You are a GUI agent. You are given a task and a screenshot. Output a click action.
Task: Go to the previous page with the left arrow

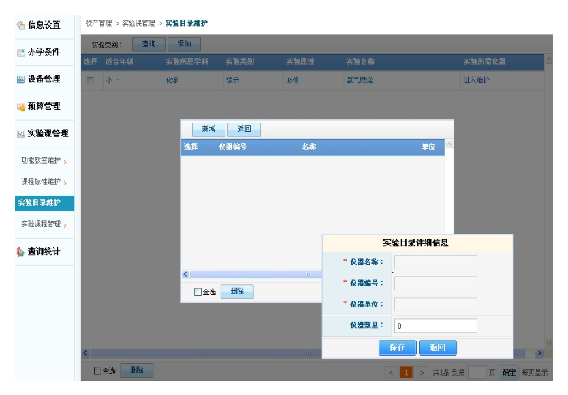pos(390,373)
